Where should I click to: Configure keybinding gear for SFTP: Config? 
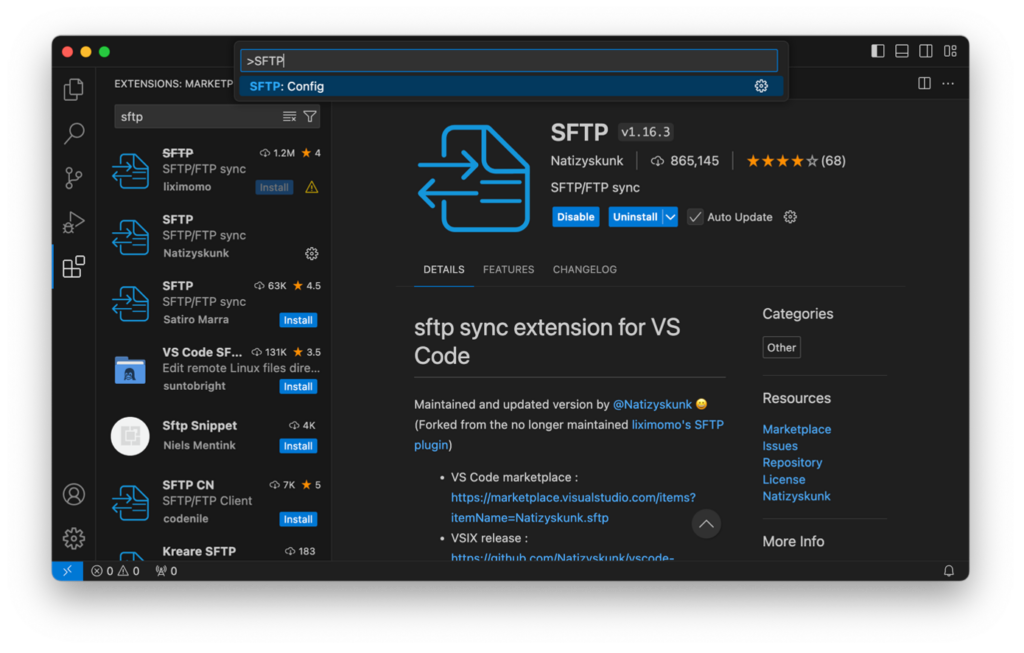click(761, 86)
